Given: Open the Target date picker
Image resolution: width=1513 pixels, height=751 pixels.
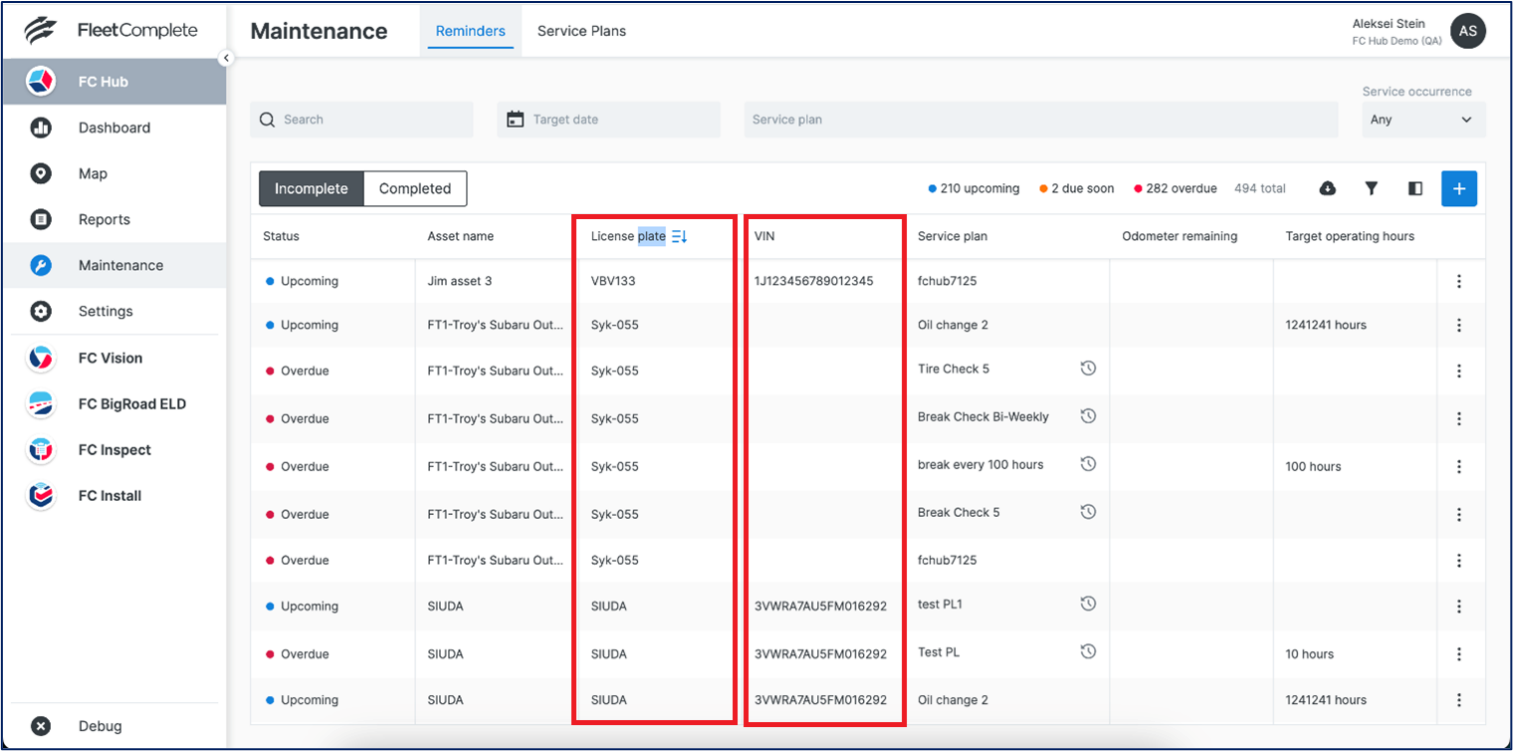Looking at the screenshot, I should point(608,119).
